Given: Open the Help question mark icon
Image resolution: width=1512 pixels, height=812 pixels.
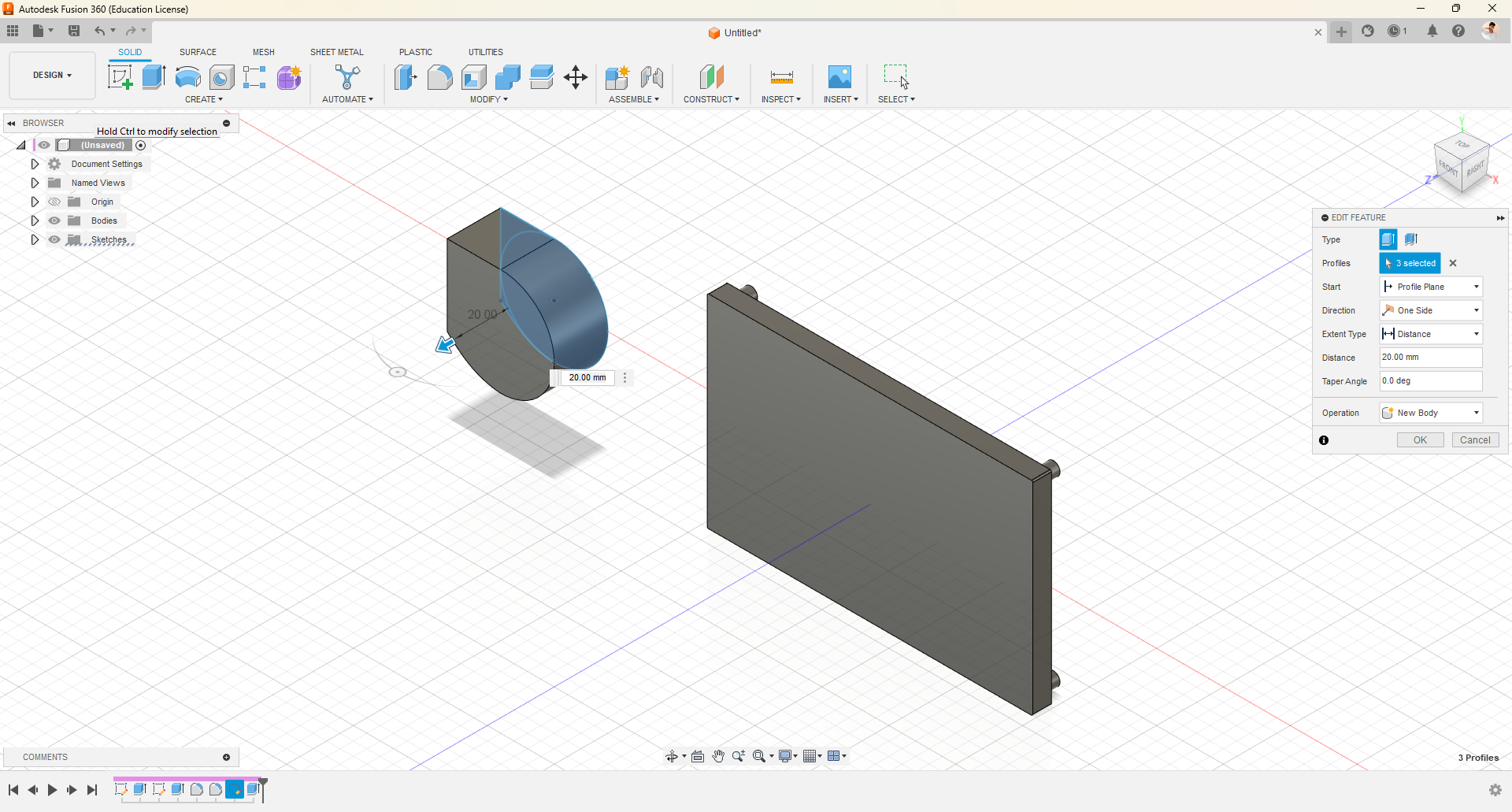Looking at the screenshot, I should coord(1458,31).
